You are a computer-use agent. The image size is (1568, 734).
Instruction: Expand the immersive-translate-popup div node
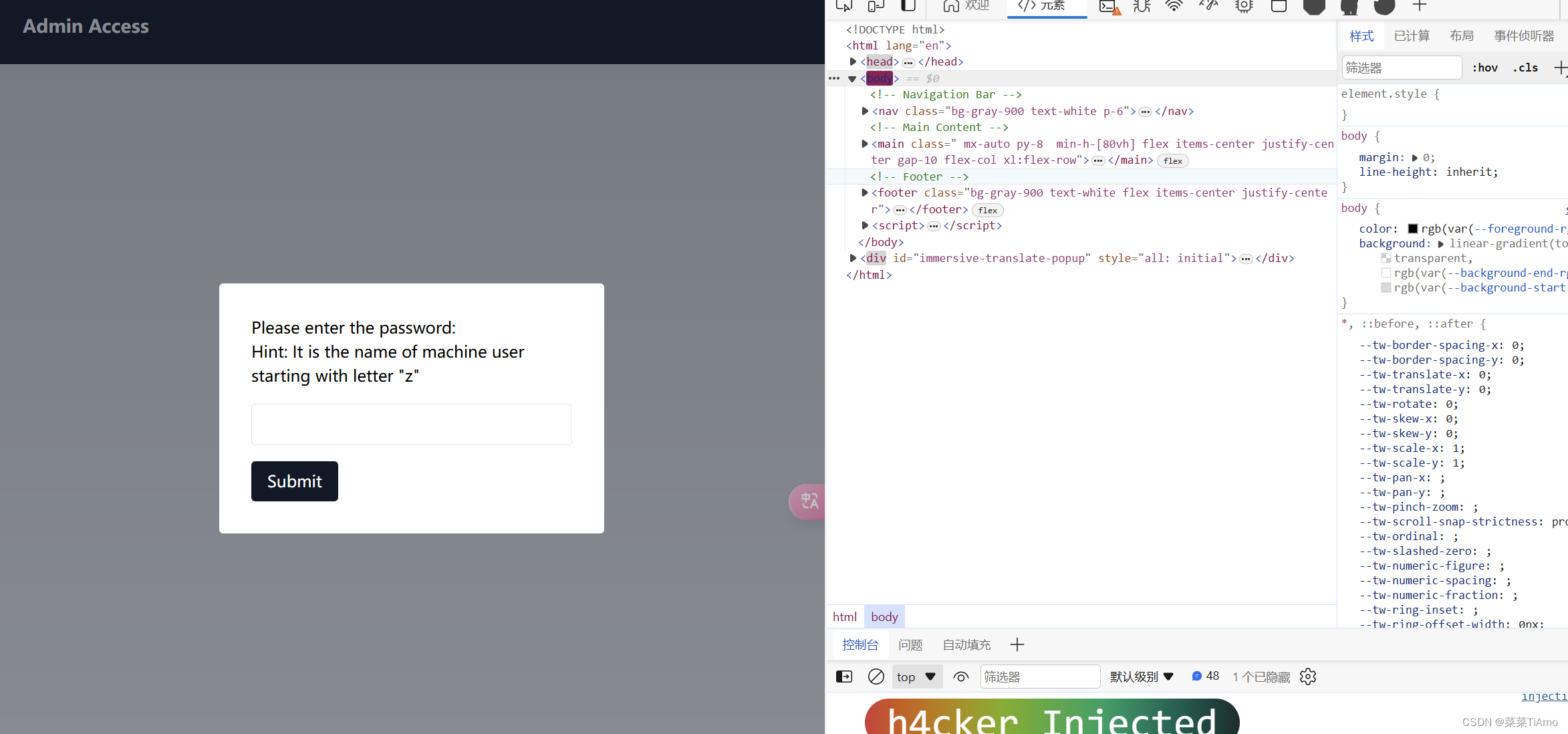tap(854, 258)
